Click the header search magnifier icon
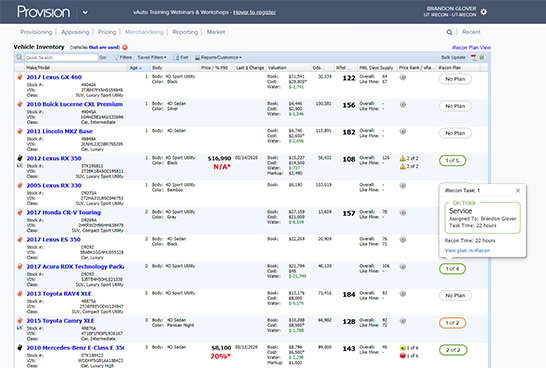This screenshot has height=368, width=546. pyautogui.click(x=449, y=32)
